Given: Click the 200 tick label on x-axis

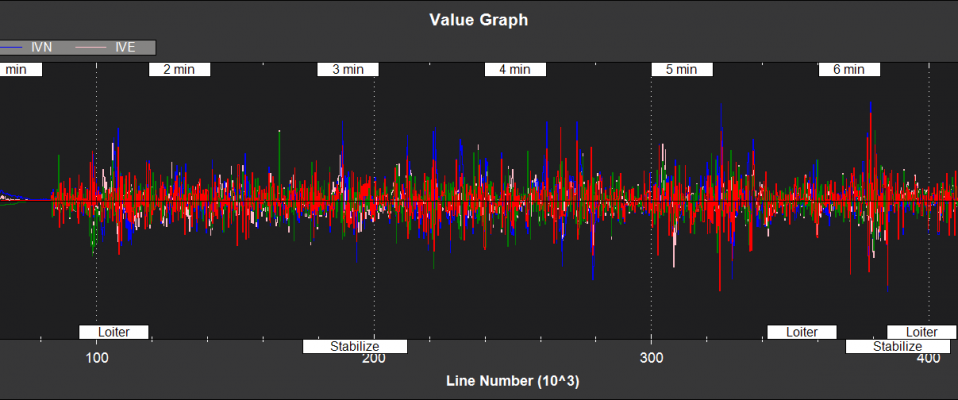Looking at the screenshot, I should [373, 361].
